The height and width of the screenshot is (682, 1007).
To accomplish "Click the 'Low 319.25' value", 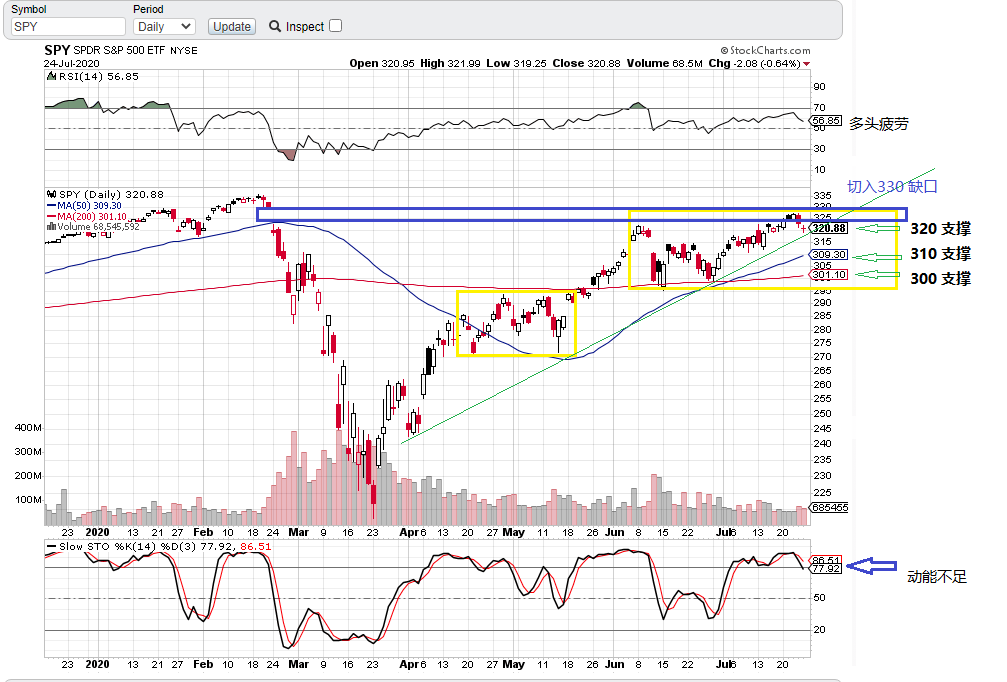I will point(516,64).
